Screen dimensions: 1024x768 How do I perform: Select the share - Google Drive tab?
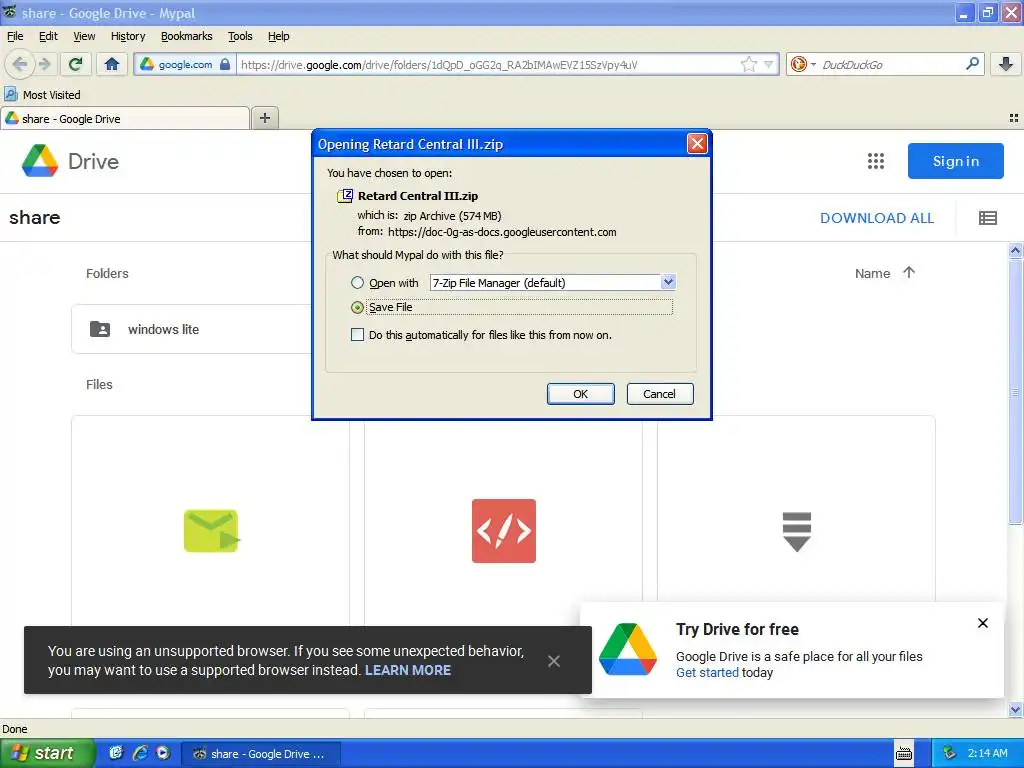click(125, 118)
